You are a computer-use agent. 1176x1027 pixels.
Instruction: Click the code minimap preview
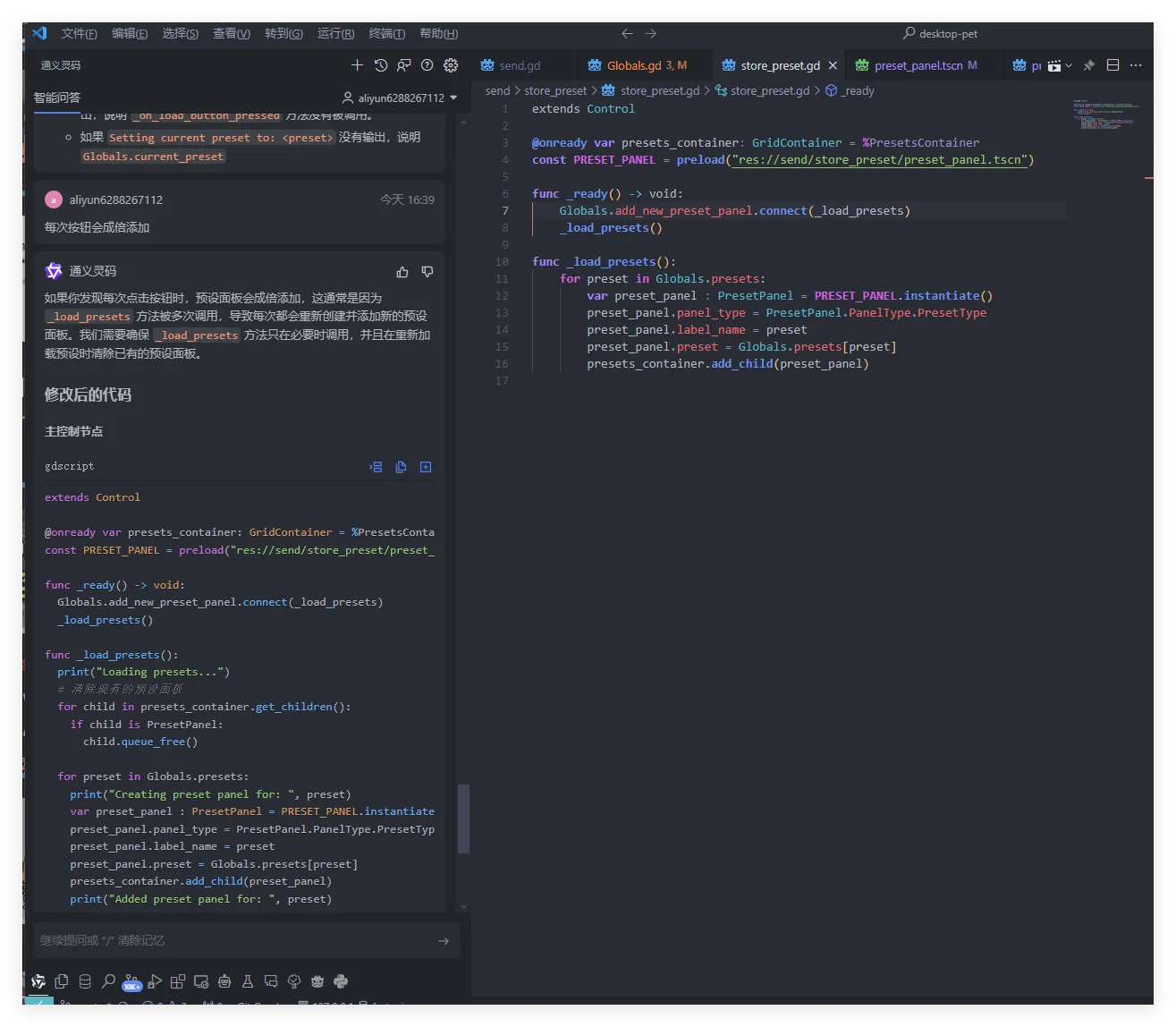tap(1105, 115)
